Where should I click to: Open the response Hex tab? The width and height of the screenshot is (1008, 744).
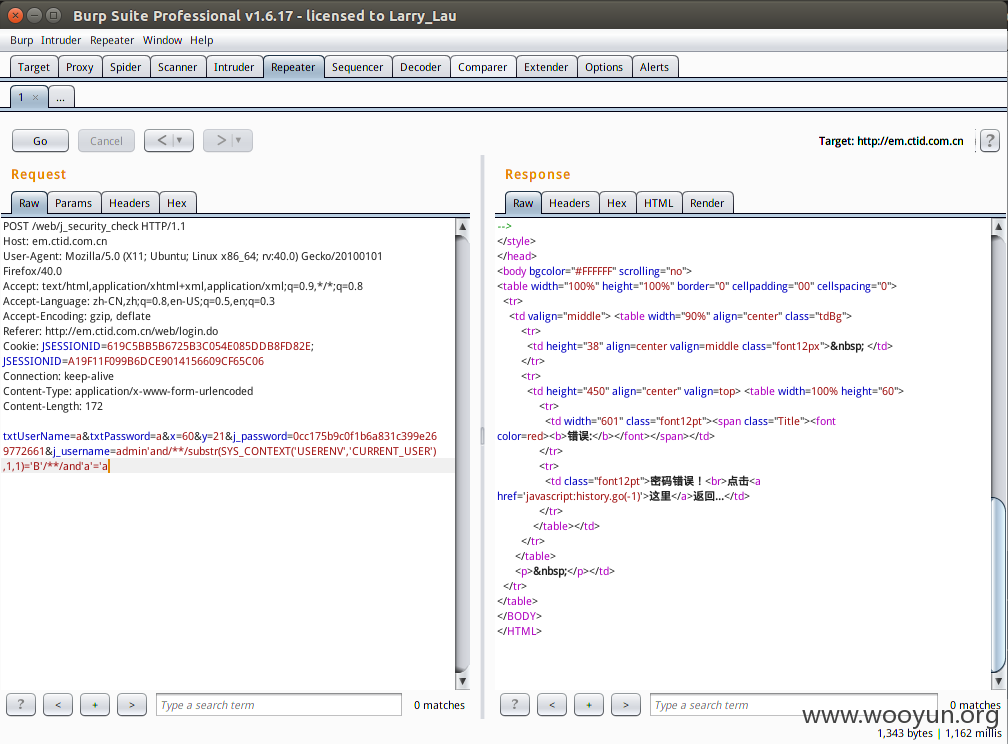(x=616, y=203)
